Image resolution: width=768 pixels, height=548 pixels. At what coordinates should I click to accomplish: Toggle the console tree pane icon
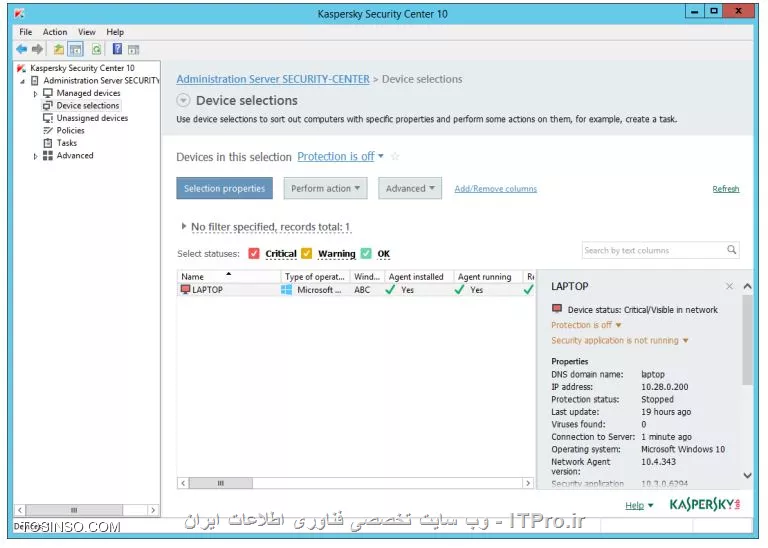tap(75, 49)
